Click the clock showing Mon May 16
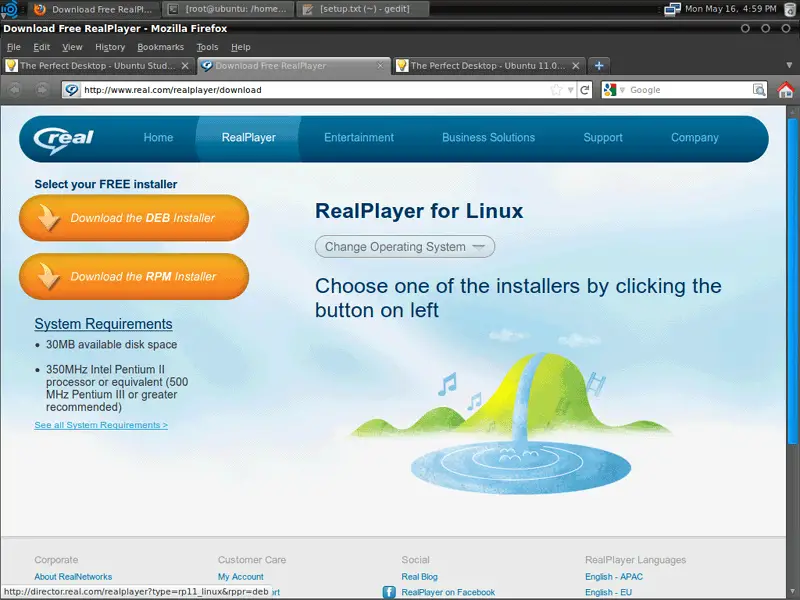This screenshot has height=600, width=800. pyautogui.click(x=731, y=9)
